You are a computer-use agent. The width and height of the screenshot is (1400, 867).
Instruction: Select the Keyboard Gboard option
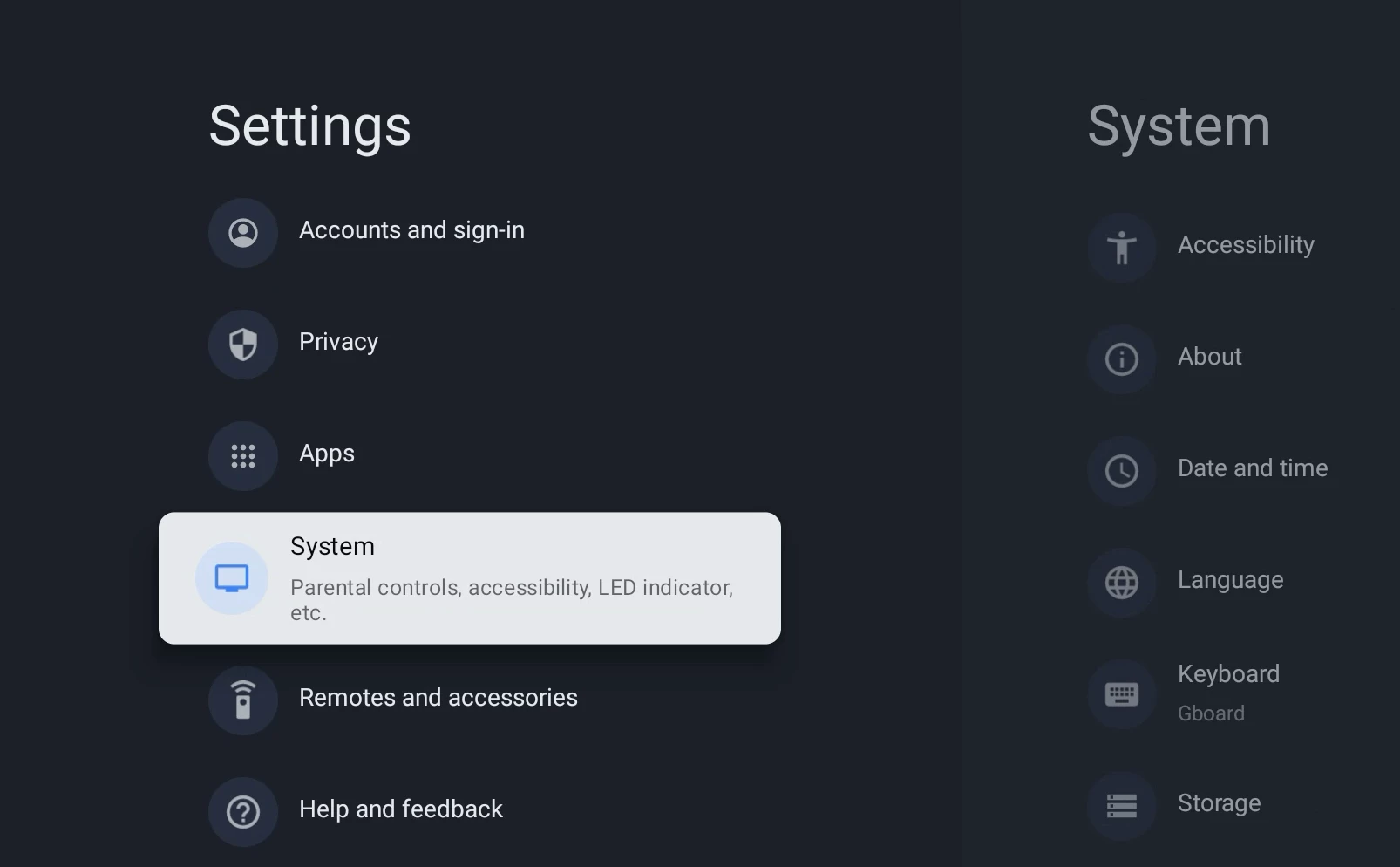1228,693
